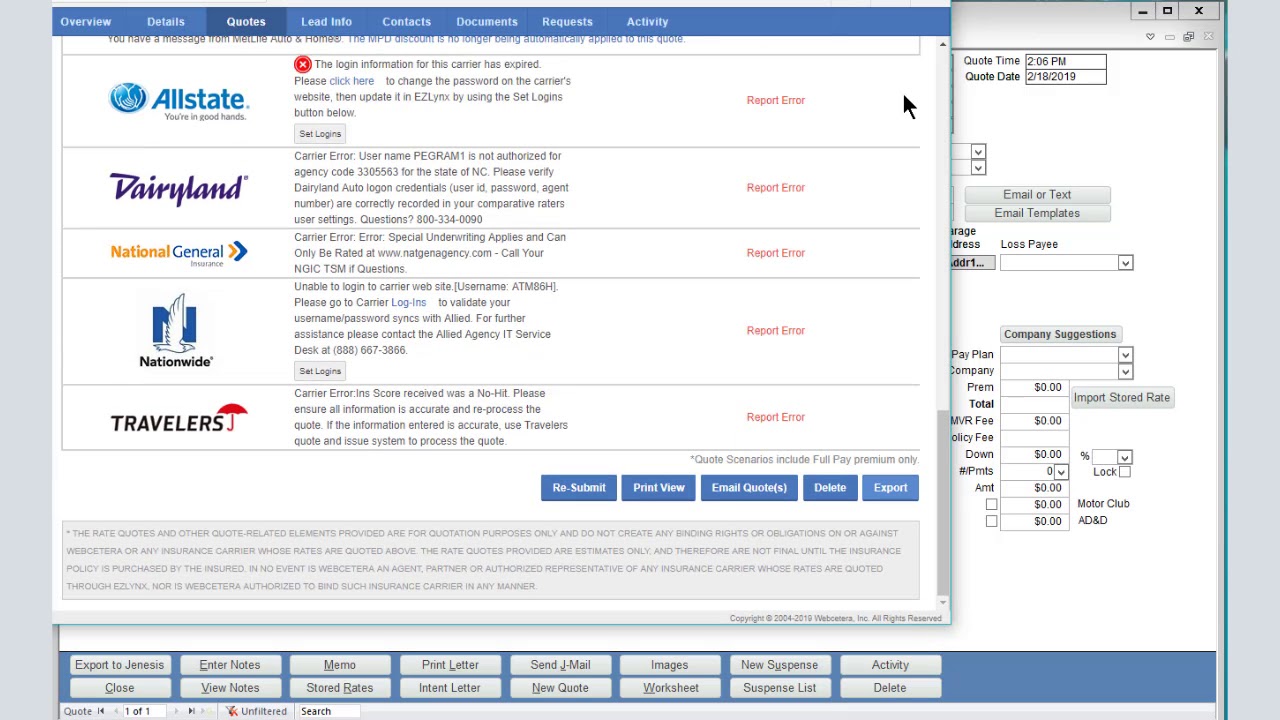The height and width of the screenshot is (720, 1280).
Task: Click Re-Submit button
Action: point(579,488)
